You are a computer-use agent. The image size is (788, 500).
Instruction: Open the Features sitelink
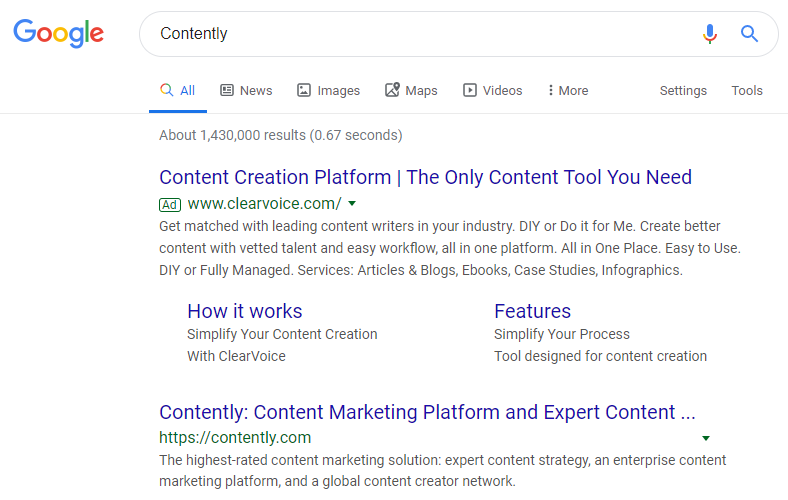532,311
